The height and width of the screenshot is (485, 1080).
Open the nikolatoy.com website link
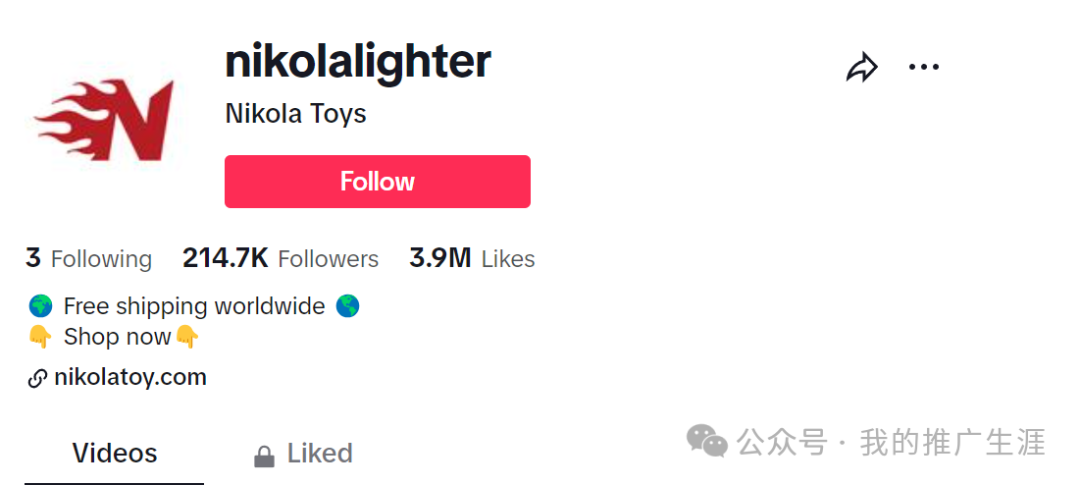pyautogui.click(x=130, y=378)
